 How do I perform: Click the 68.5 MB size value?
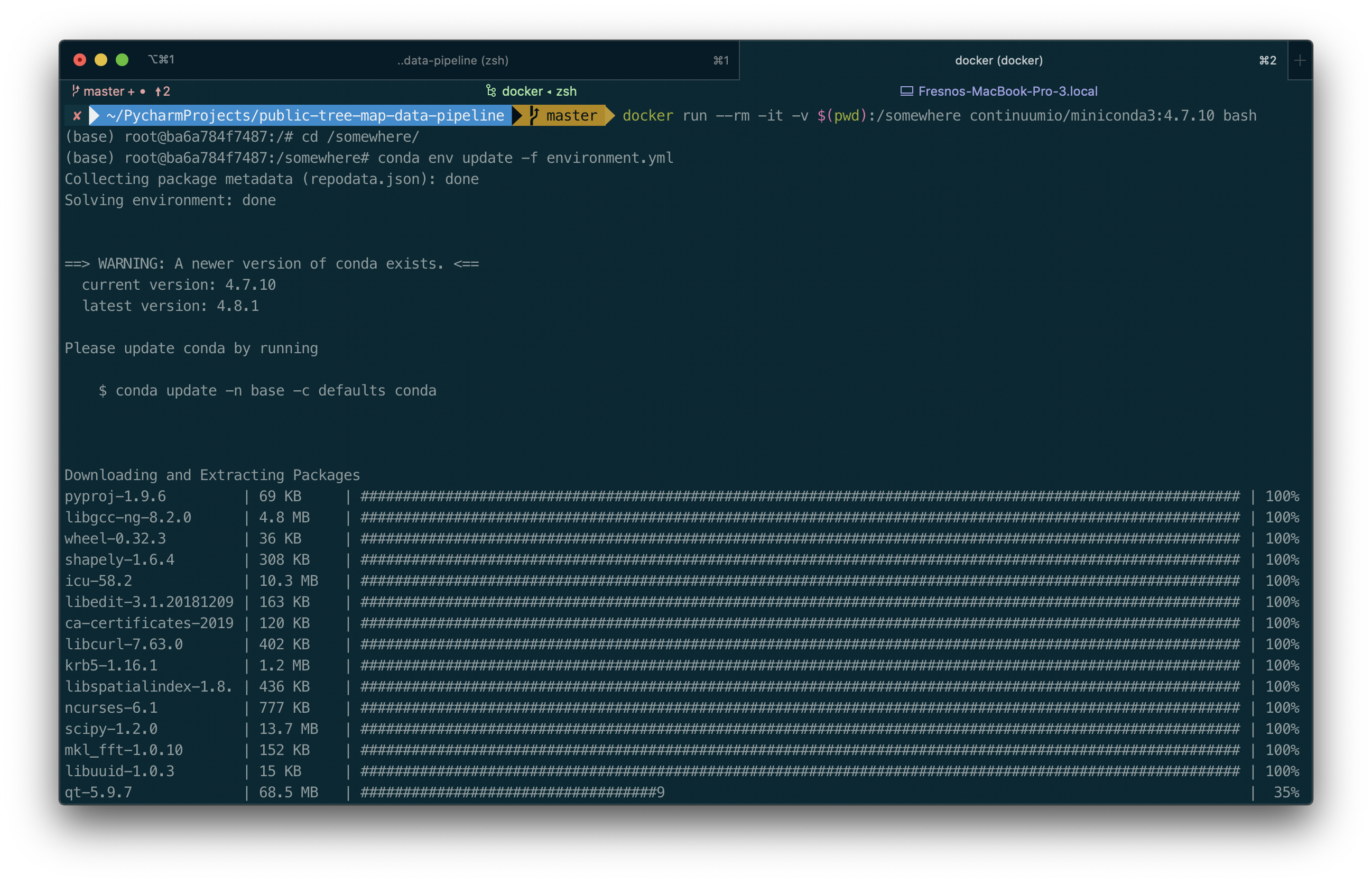click(x=288, y=793)
